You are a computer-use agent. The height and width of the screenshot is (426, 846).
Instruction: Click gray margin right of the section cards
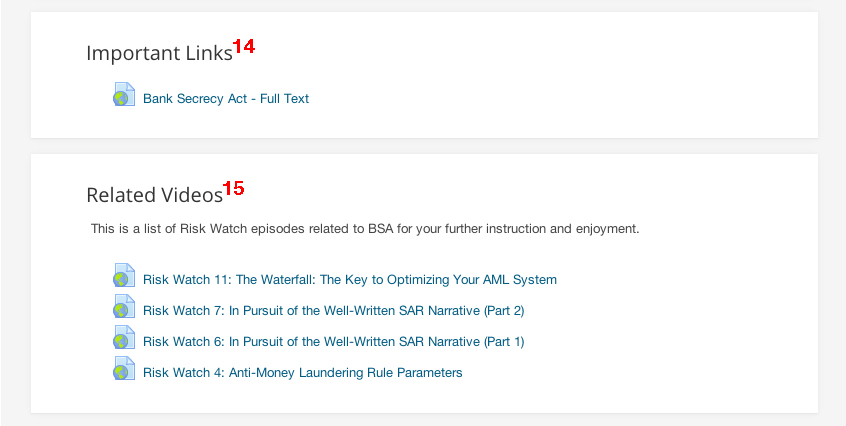pos(832,216)
